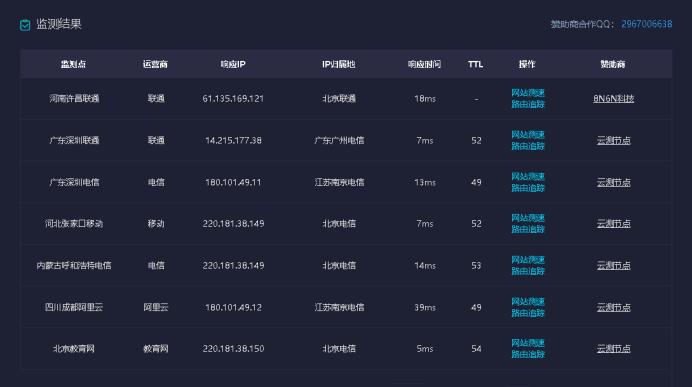Open the BN6N科技 sponsor link
692x387 pixels.
613,98
